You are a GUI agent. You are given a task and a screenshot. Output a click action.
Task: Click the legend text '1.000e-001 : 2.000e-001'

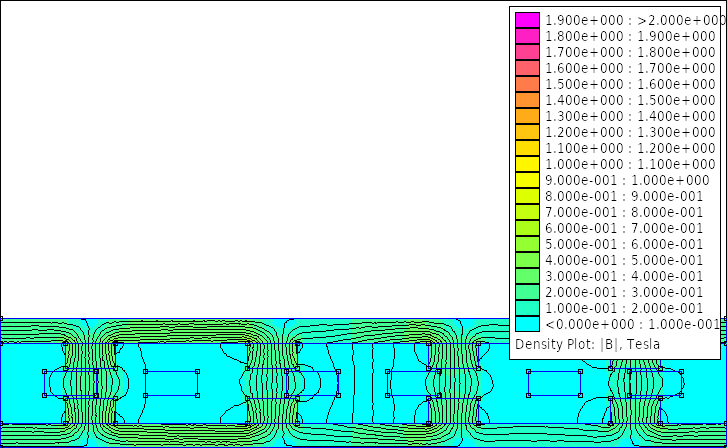pyautogui.click(x=624, y=308)
